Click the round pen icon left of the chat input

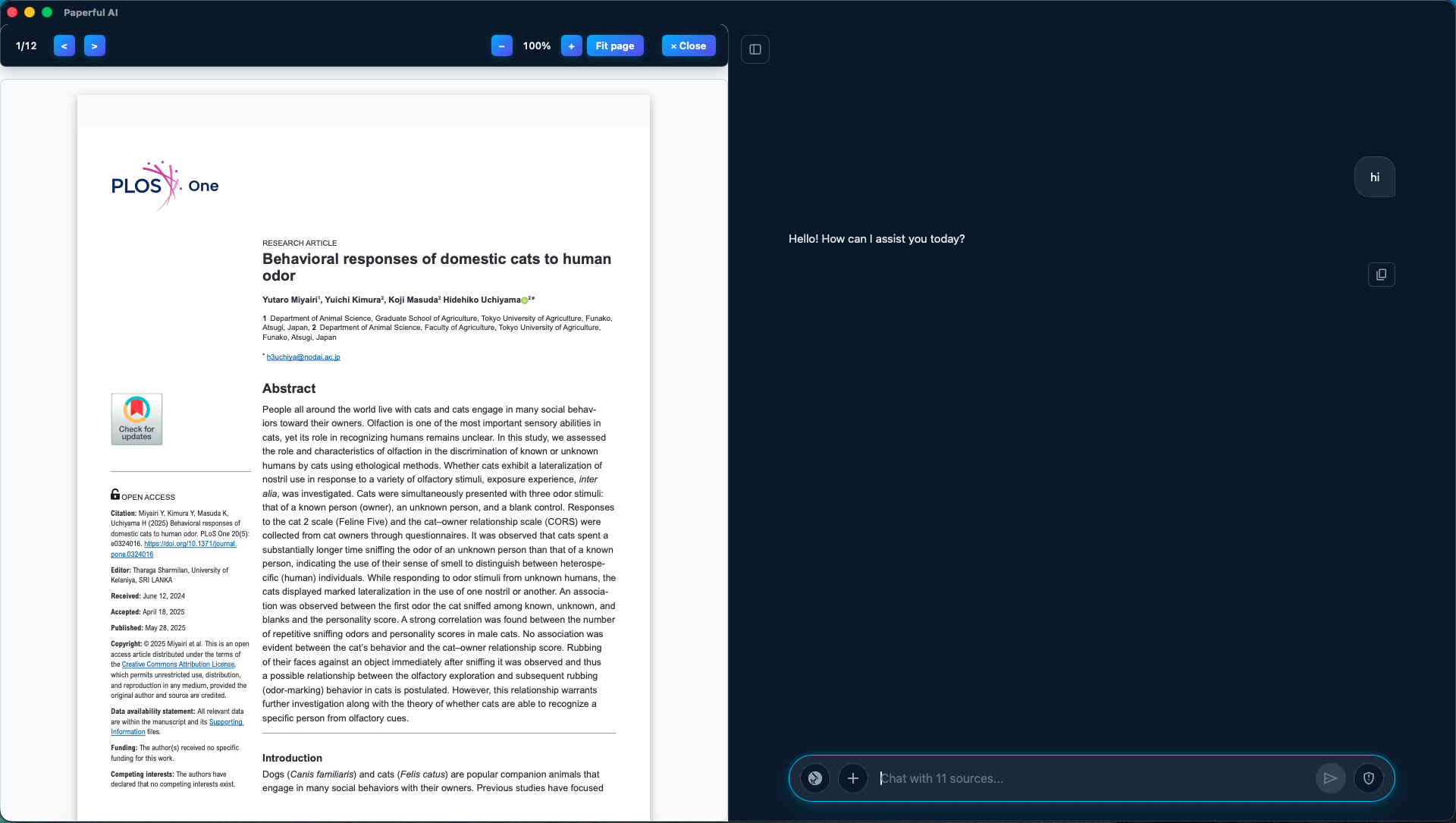[815, 778]
